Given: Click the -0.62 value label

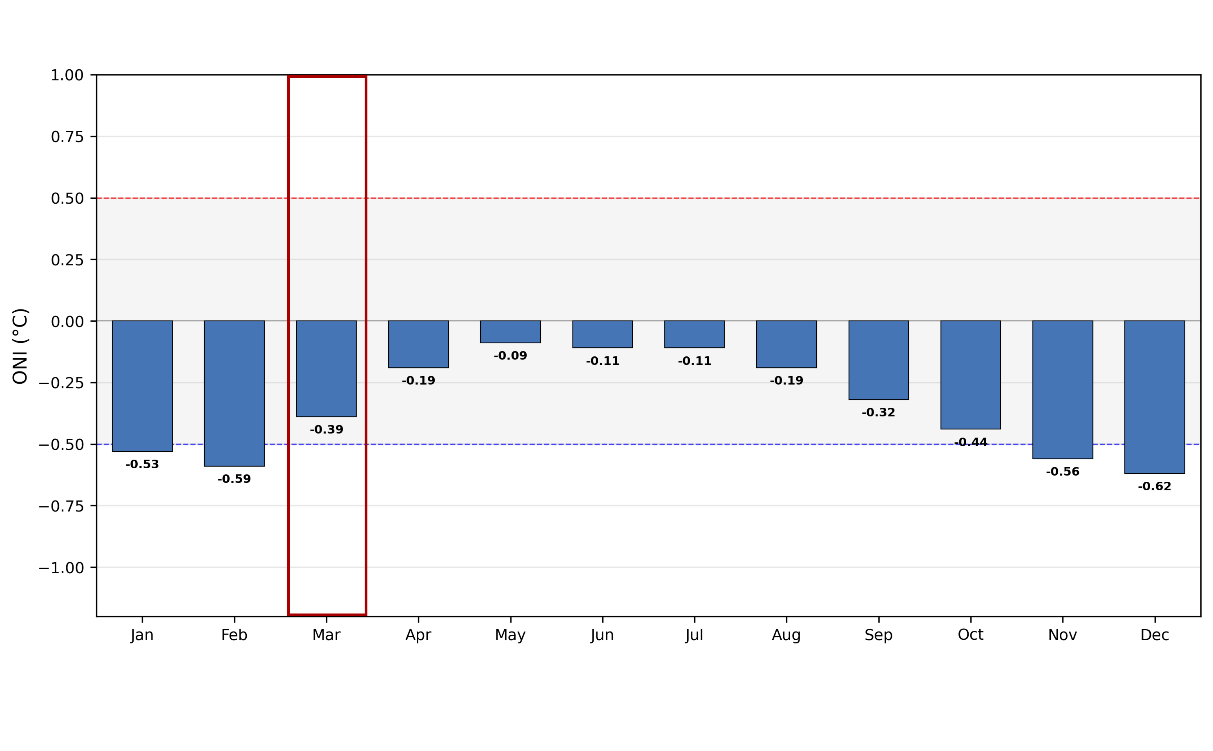Looking at the screenshot, I should coord(1154,486).
